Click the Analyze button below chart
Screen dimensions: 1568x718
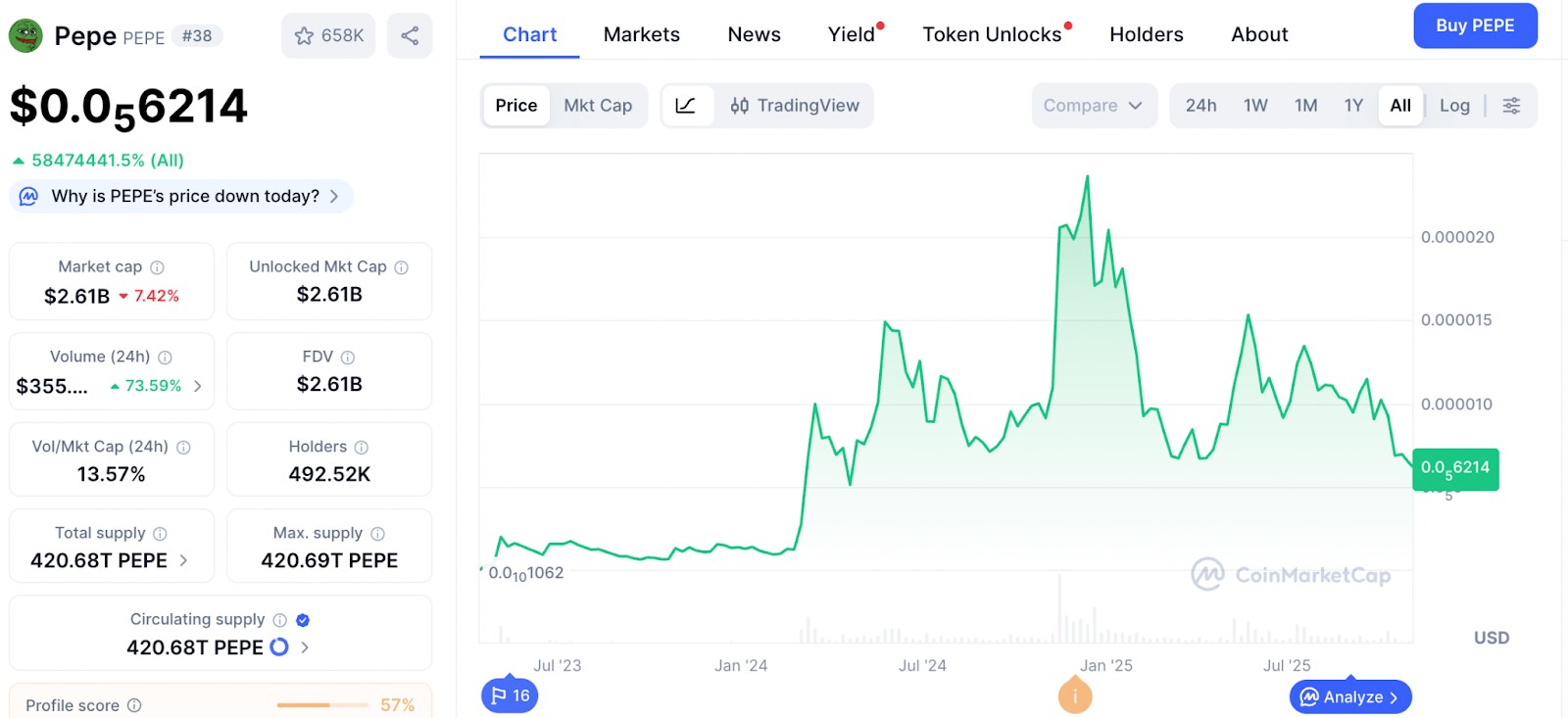tap(1350, 696)
